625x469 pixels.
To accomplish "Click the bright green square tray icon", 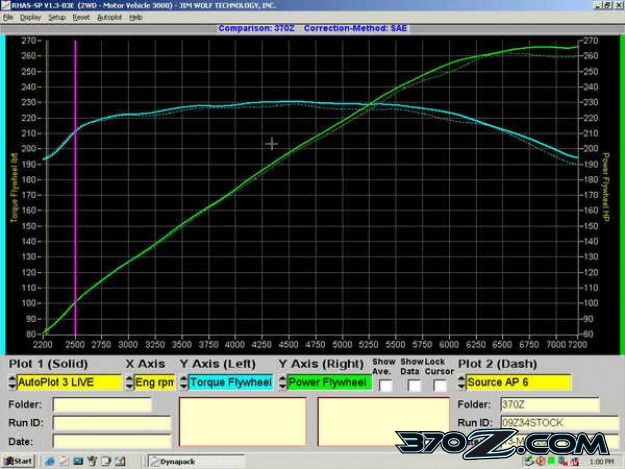I will [x=552, y=461].
